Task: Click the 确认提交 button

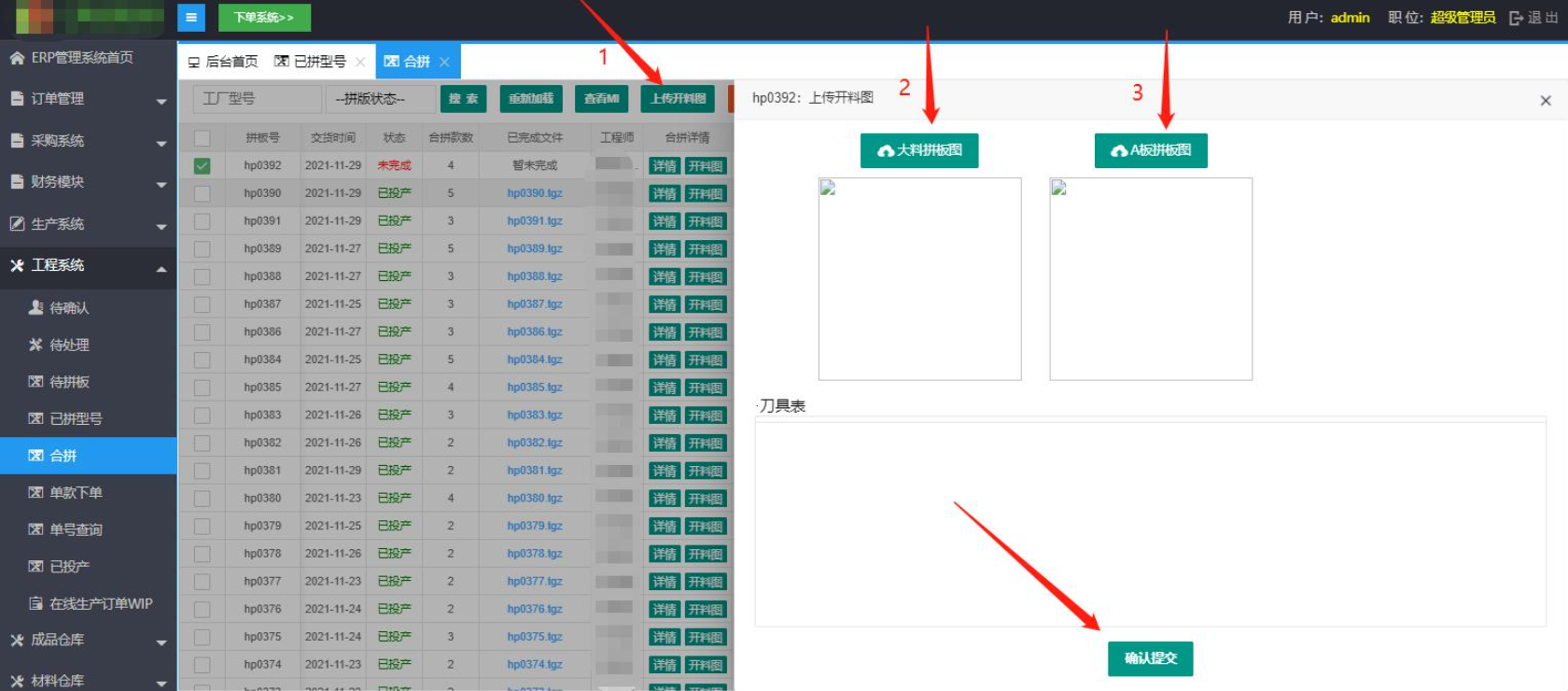Action: click(1151, 658)
